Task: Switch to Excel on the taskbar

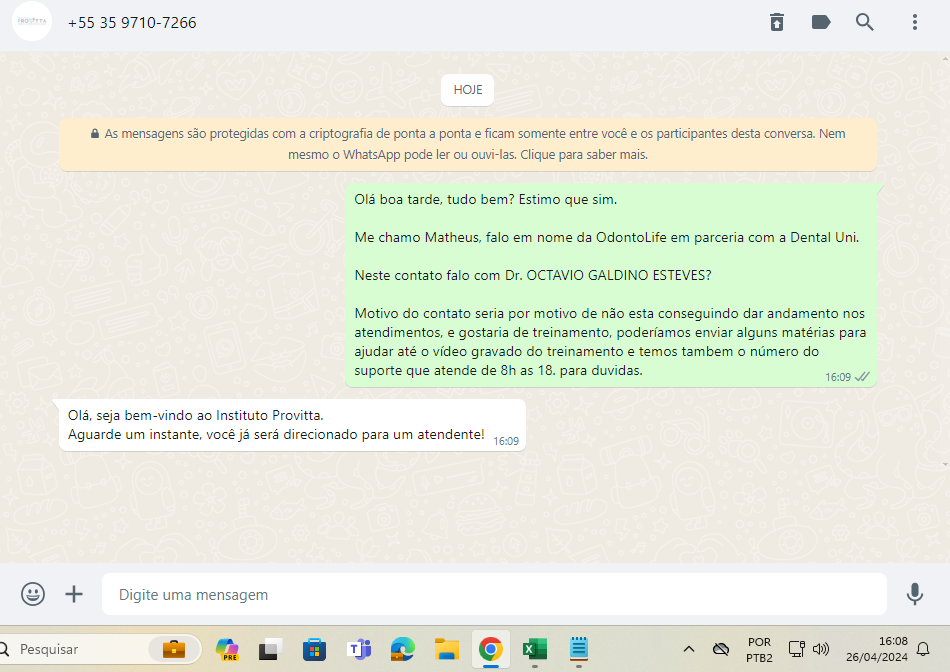Action: point(534,650)
